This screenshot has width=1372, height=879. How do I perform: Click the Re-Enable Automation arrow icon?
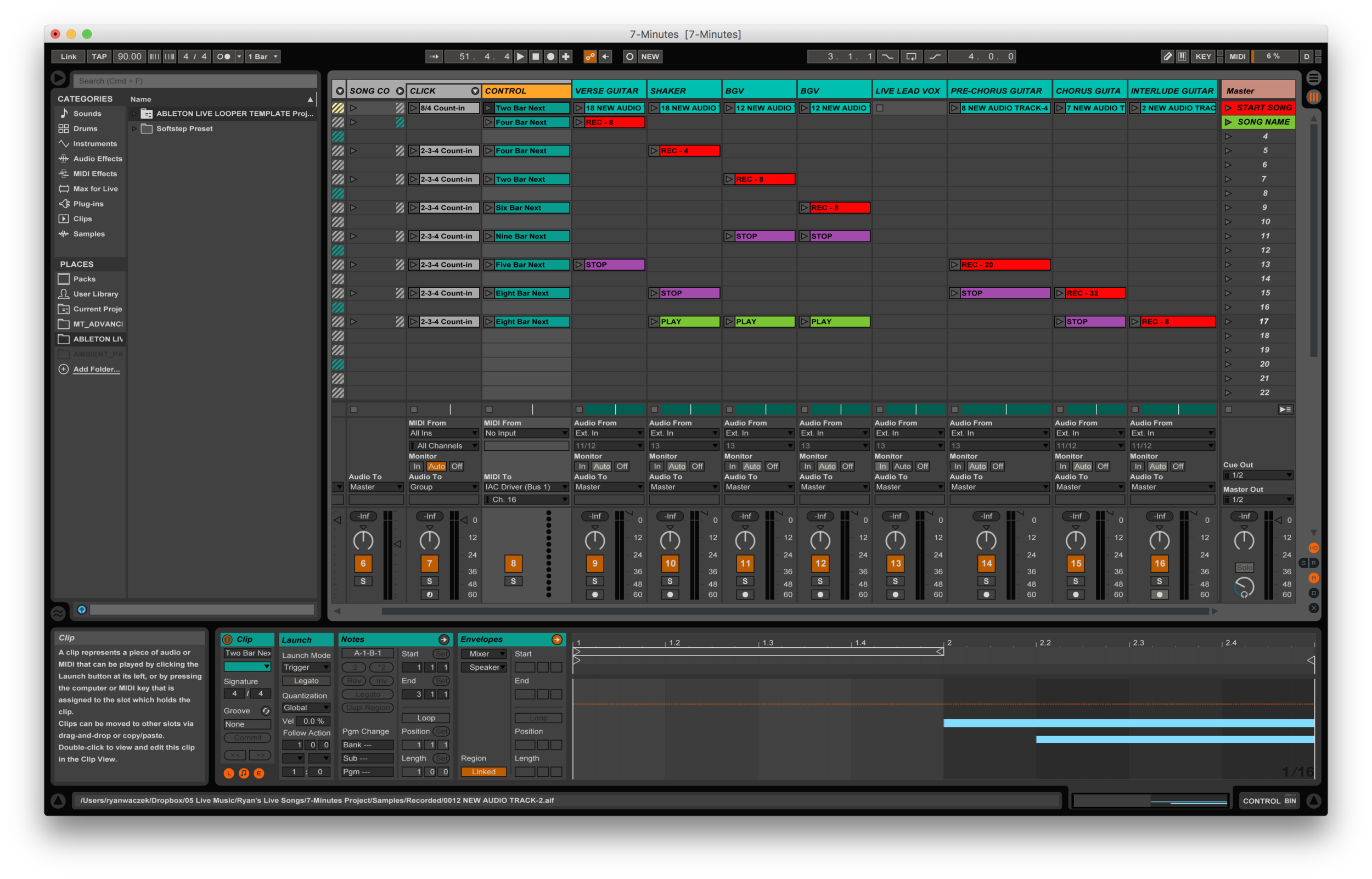(605, 57)
